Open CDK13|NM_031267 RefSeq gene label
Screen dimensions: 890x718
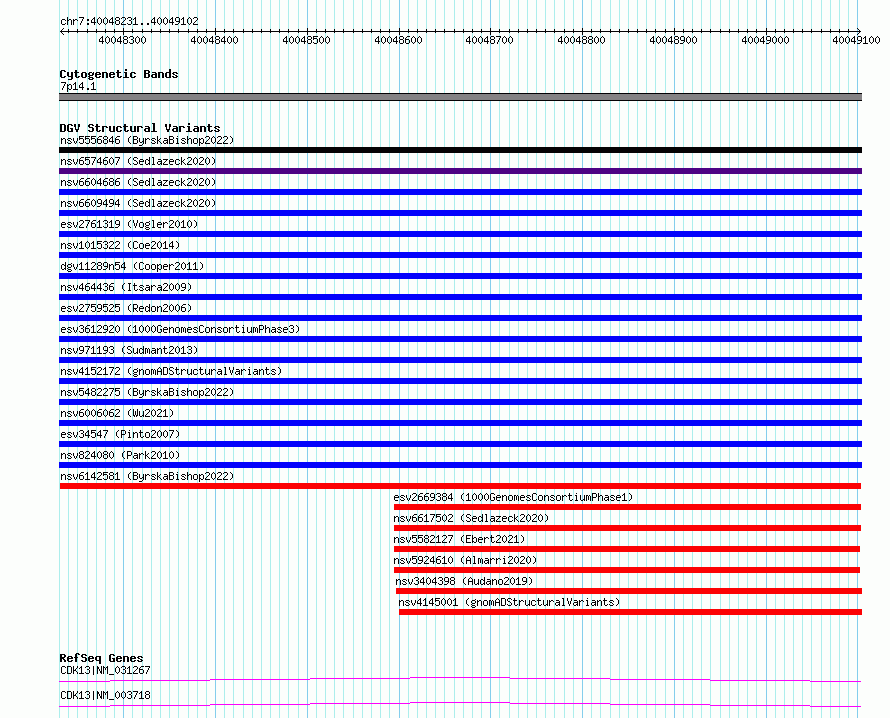(105, 670)
